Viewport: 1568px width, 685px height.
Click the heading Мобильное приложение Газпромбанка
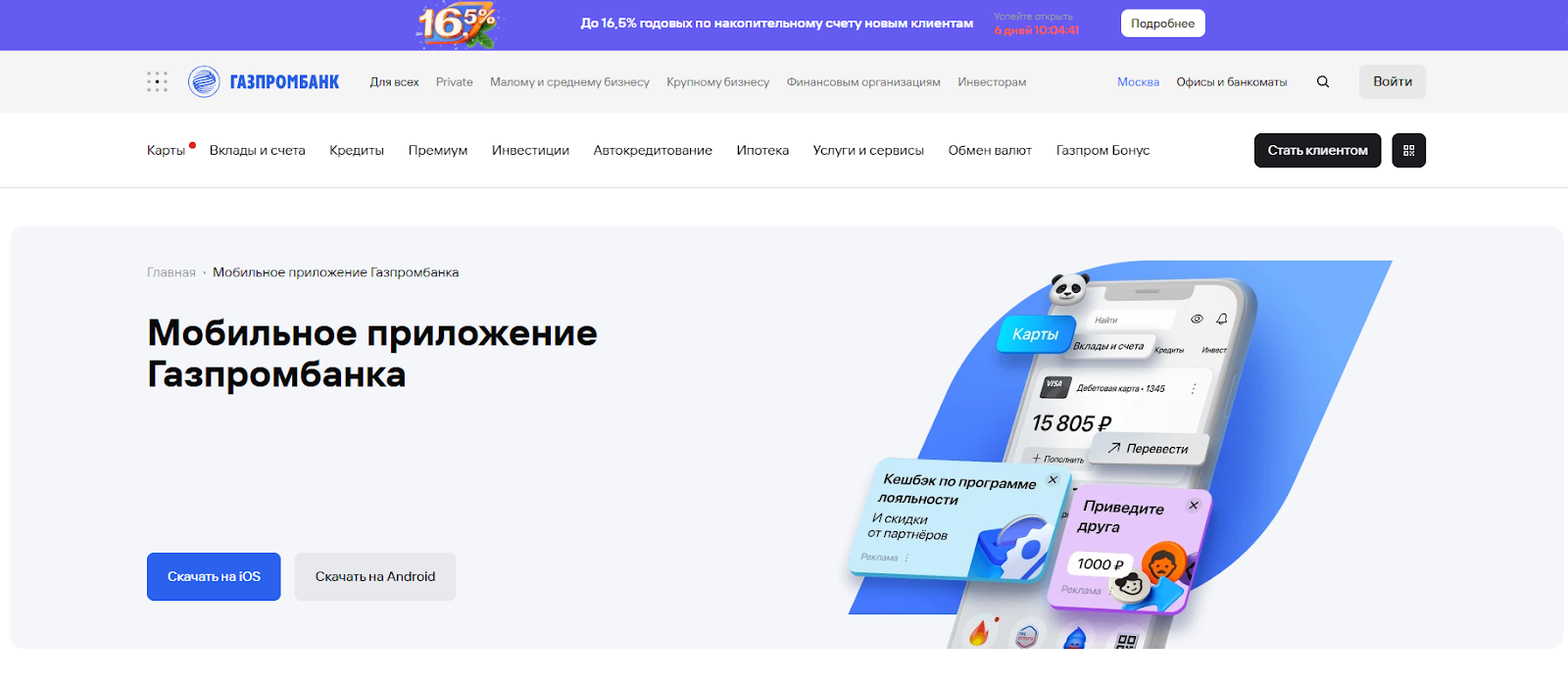coord(372,353)
